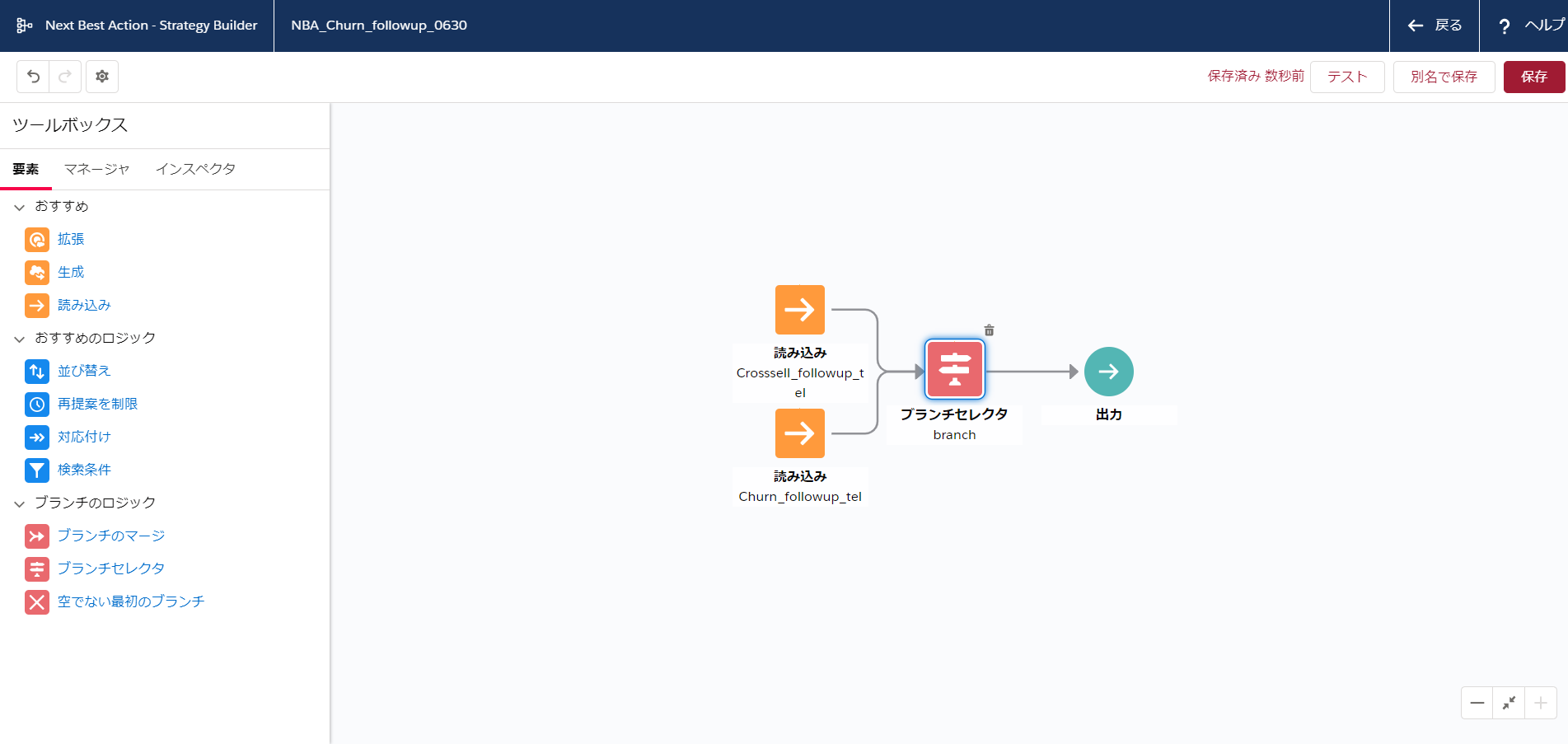Select the Branch Selector node on the canvas
This screenshot has height=744, width=1568.
tap(954, 370)
